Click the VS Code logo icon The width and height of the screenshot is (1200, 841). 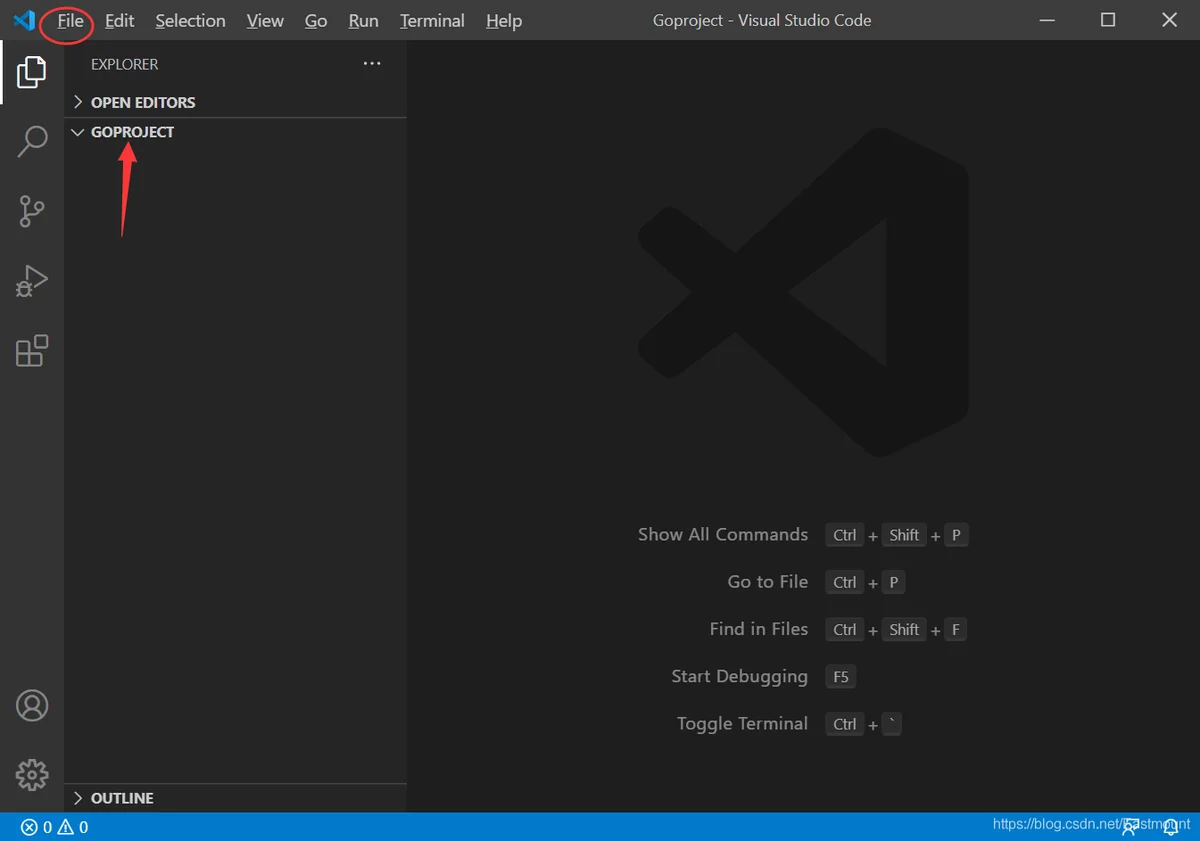(x=24, y=20)
